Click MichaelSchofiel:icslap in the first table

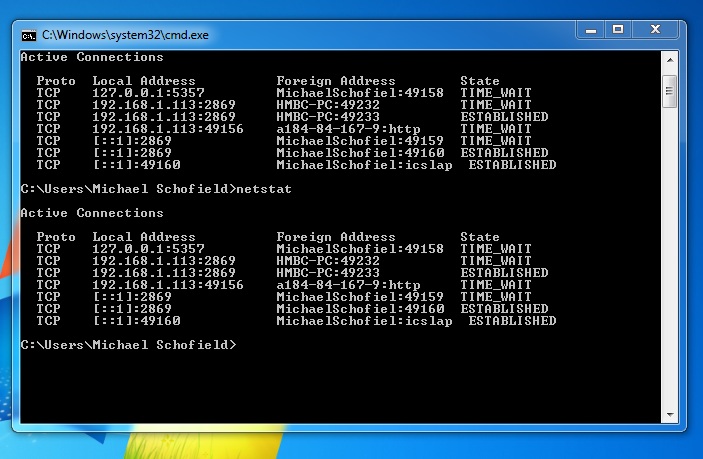(365, 165)
